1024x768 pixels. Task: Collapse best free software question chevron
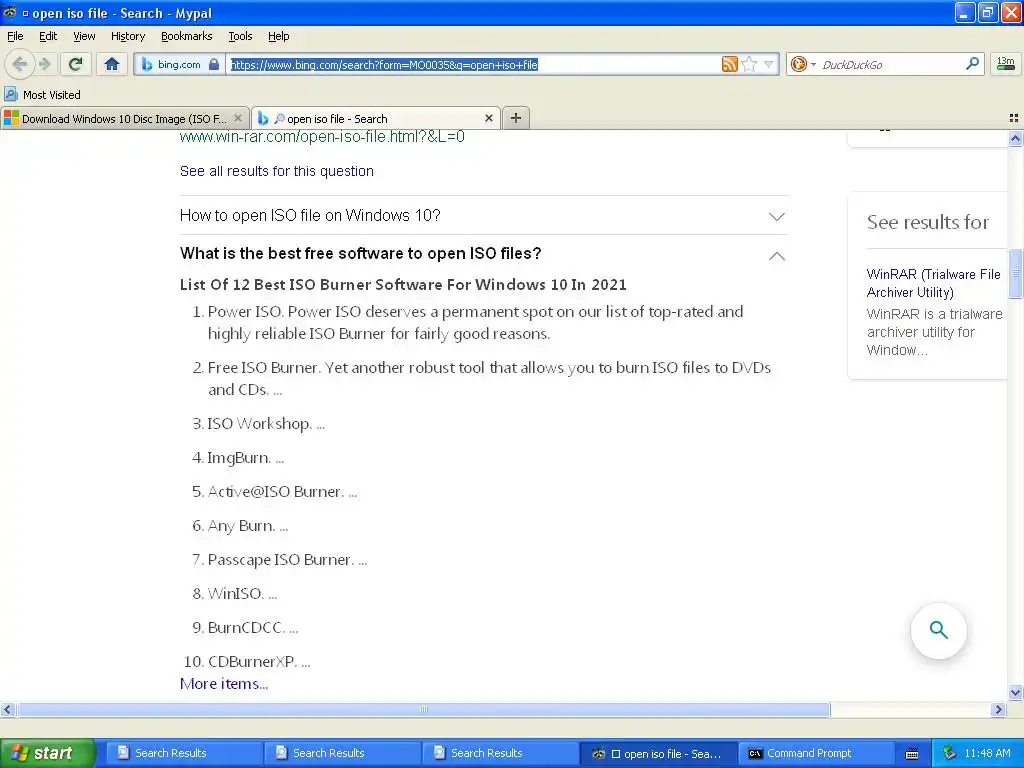pos(776,255)
